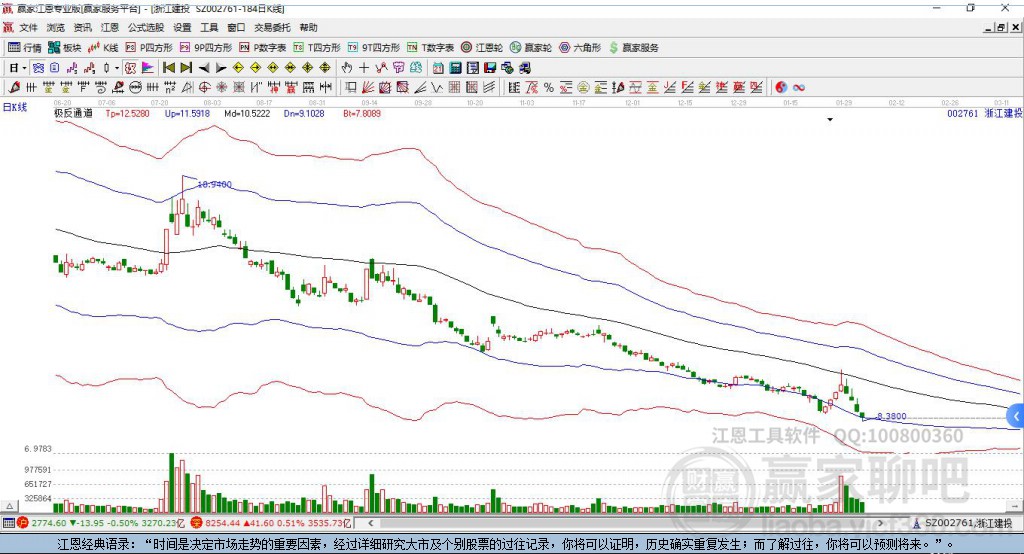
Task: Click the 8.3800 low price label
Action: (x=891, y=416)
